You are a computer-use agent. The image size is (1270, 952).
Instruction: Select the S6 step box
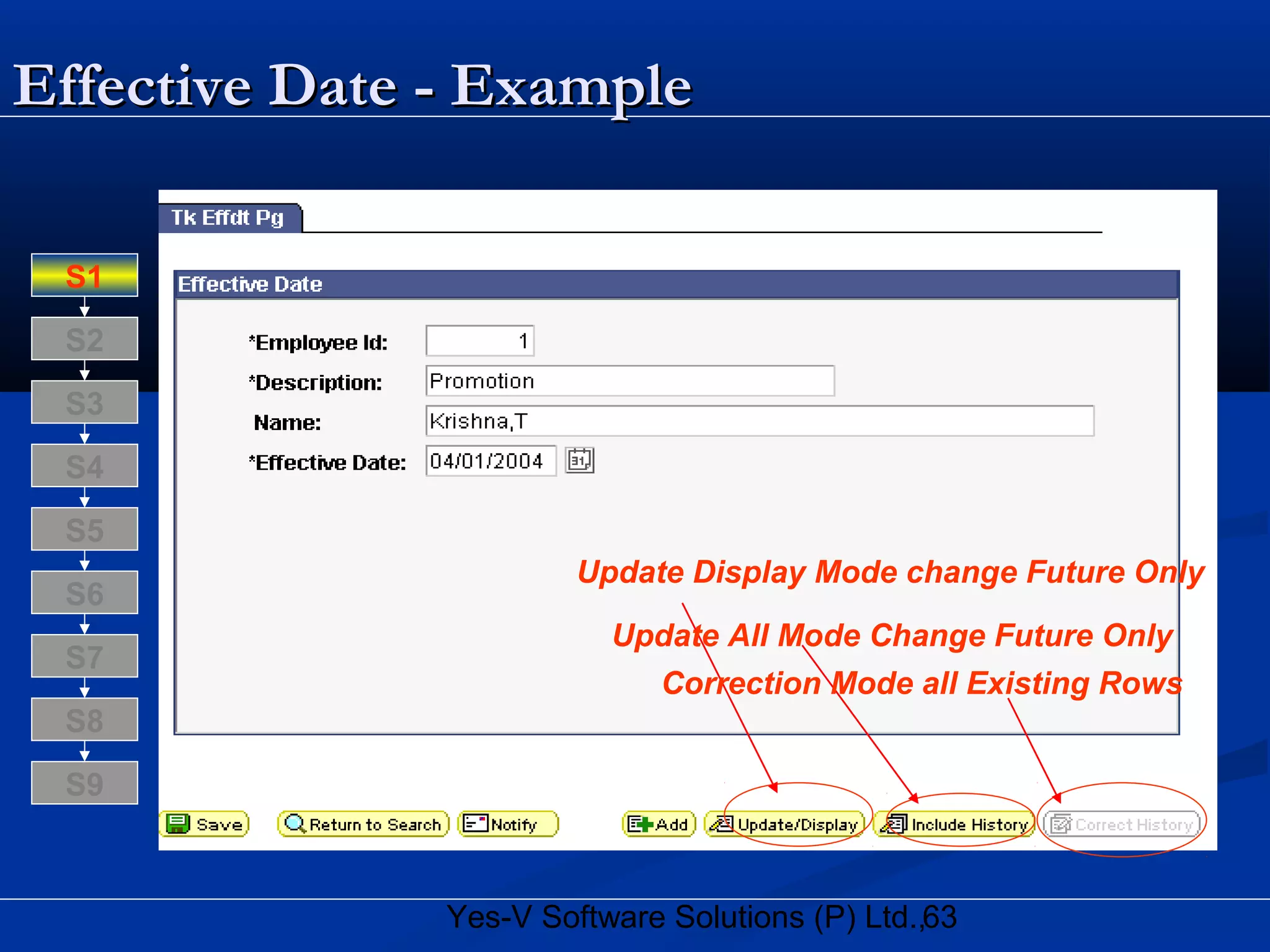84,593
